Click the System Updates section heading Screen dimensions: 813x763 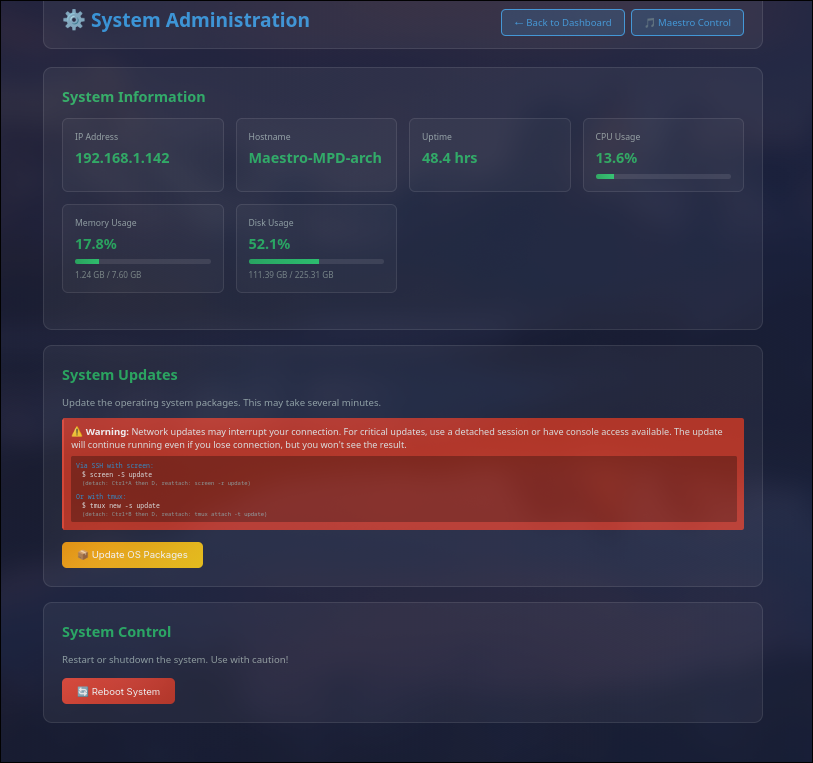(x=119, y=375)
